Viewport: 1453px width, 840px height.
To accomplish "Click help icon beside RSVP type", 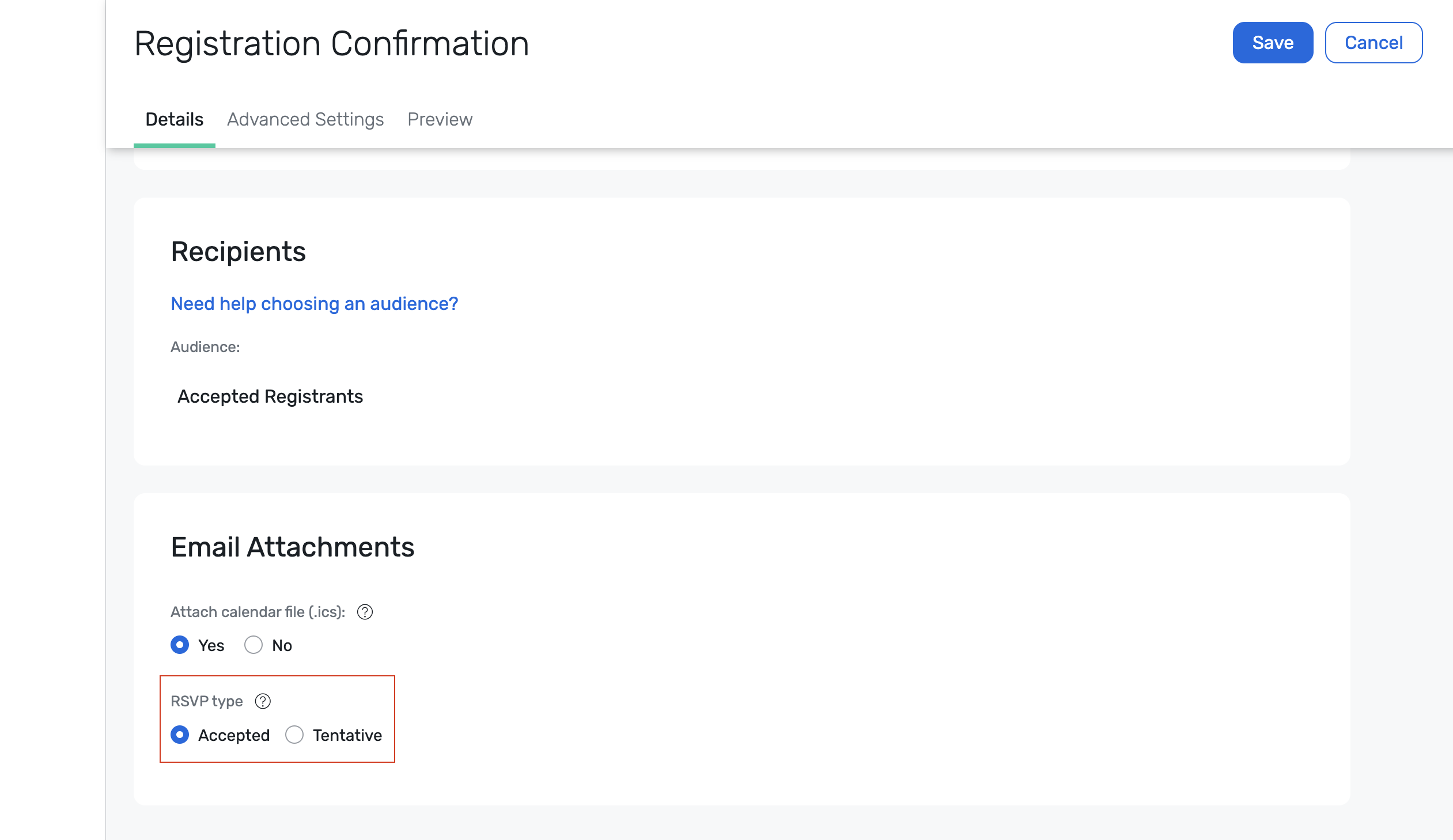I will click(263, 701).
